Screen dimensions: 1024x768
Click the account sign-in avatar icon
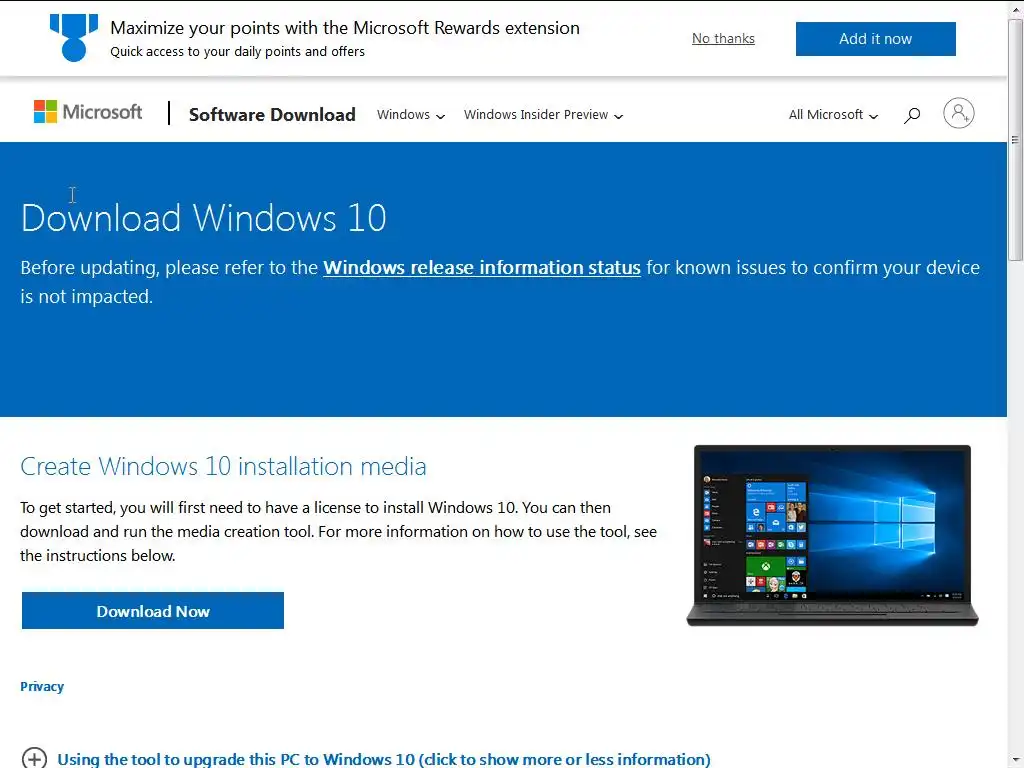pos(958,113)
